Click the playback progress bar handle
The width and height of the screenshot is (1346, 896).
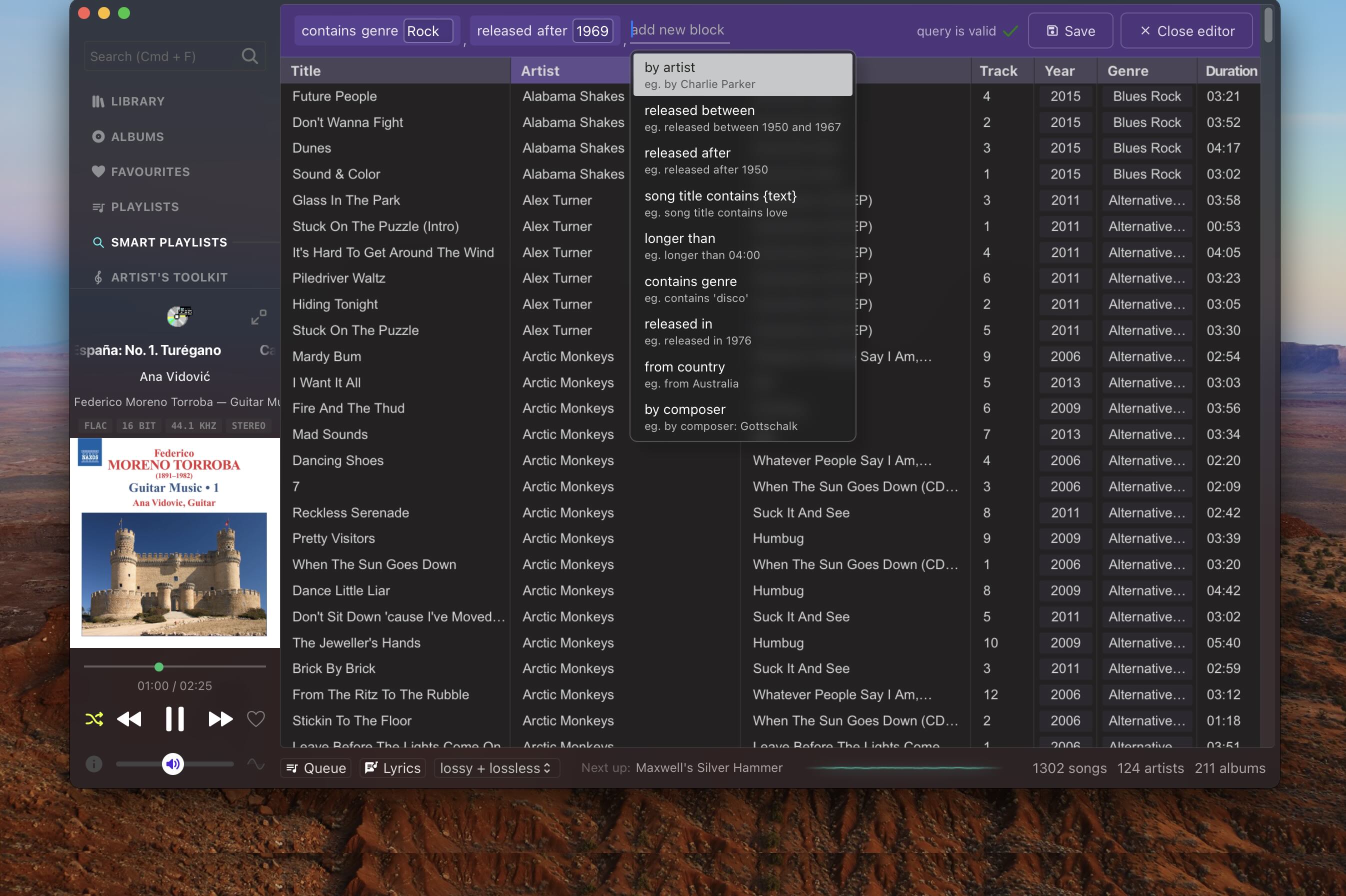click(159, 666)
